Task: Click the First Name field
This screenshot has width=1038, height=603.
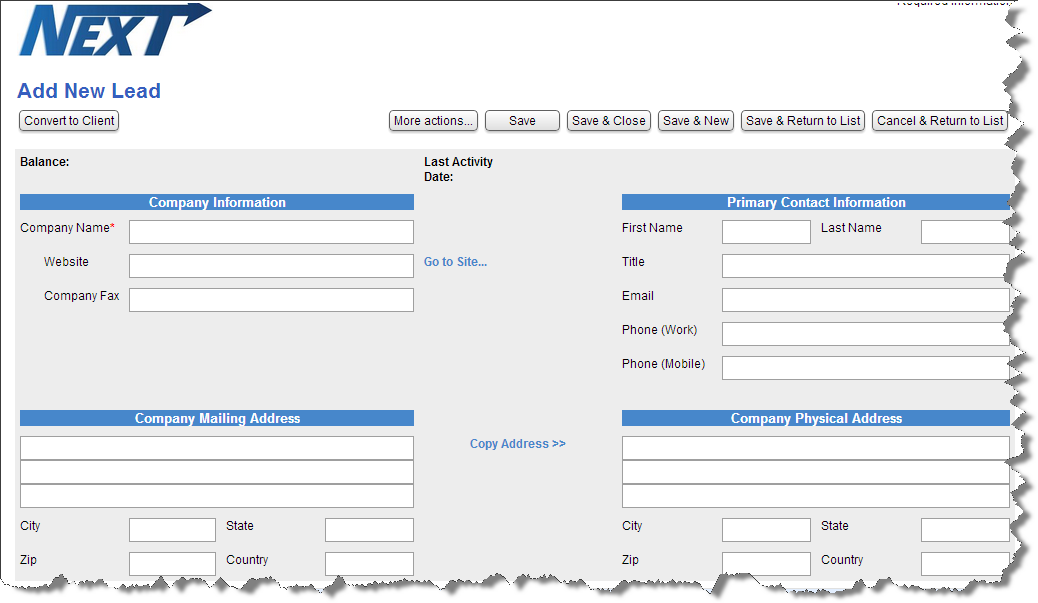Action: 766,232
